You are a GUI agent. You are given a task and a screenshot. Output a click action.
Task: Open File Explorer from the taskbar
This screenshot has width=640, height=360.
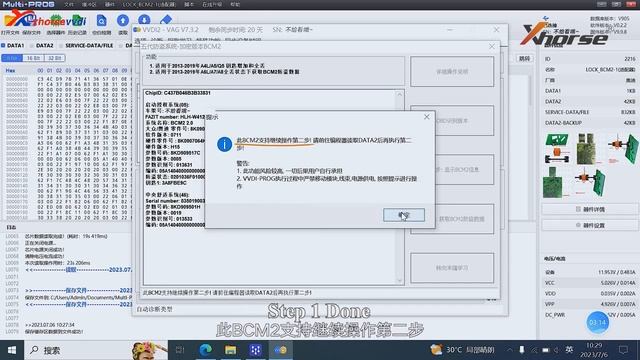[231, 350]
